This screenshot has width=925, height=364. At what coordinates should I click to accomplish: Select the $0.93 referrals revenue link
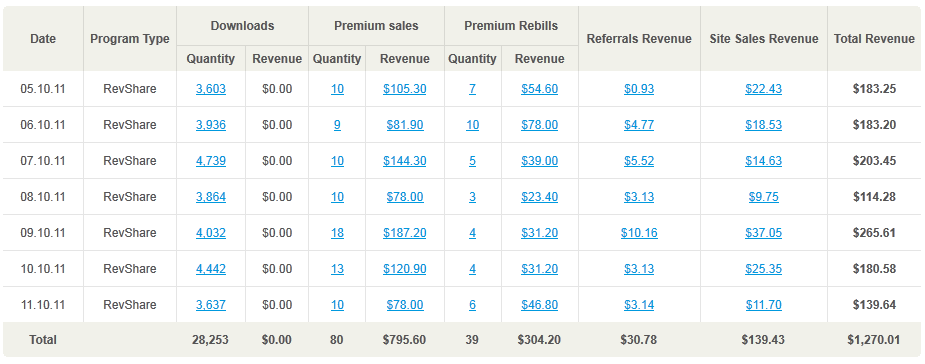pos(639,89)
